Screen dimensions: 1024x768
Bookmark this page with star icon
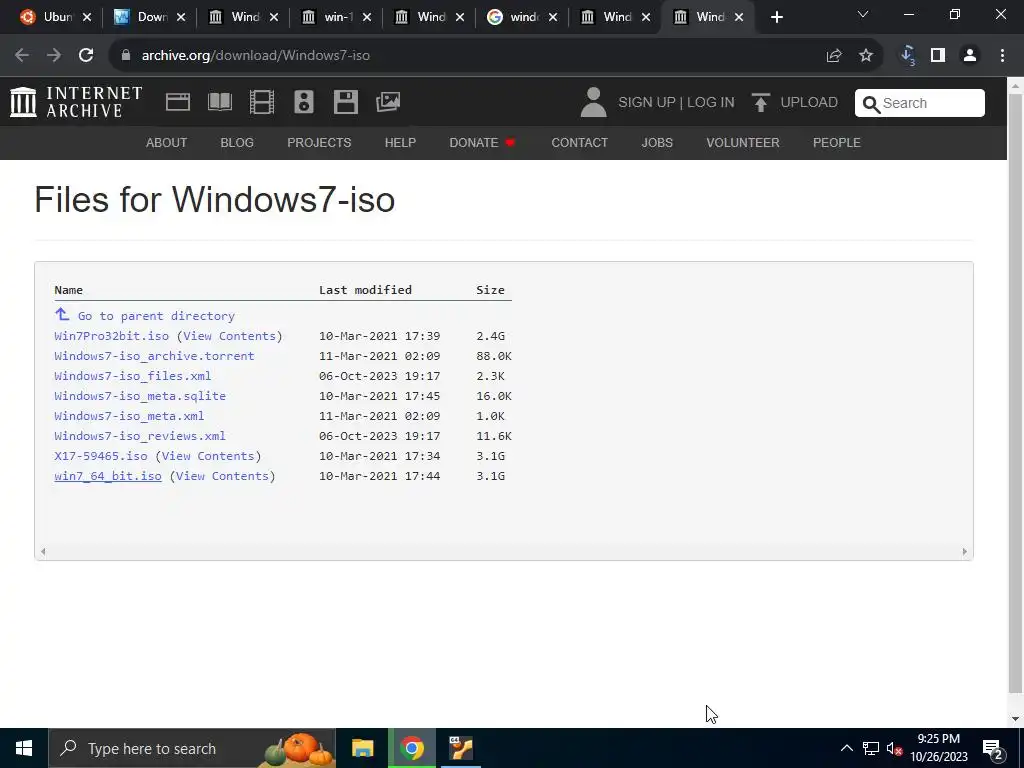pos(866,56)
